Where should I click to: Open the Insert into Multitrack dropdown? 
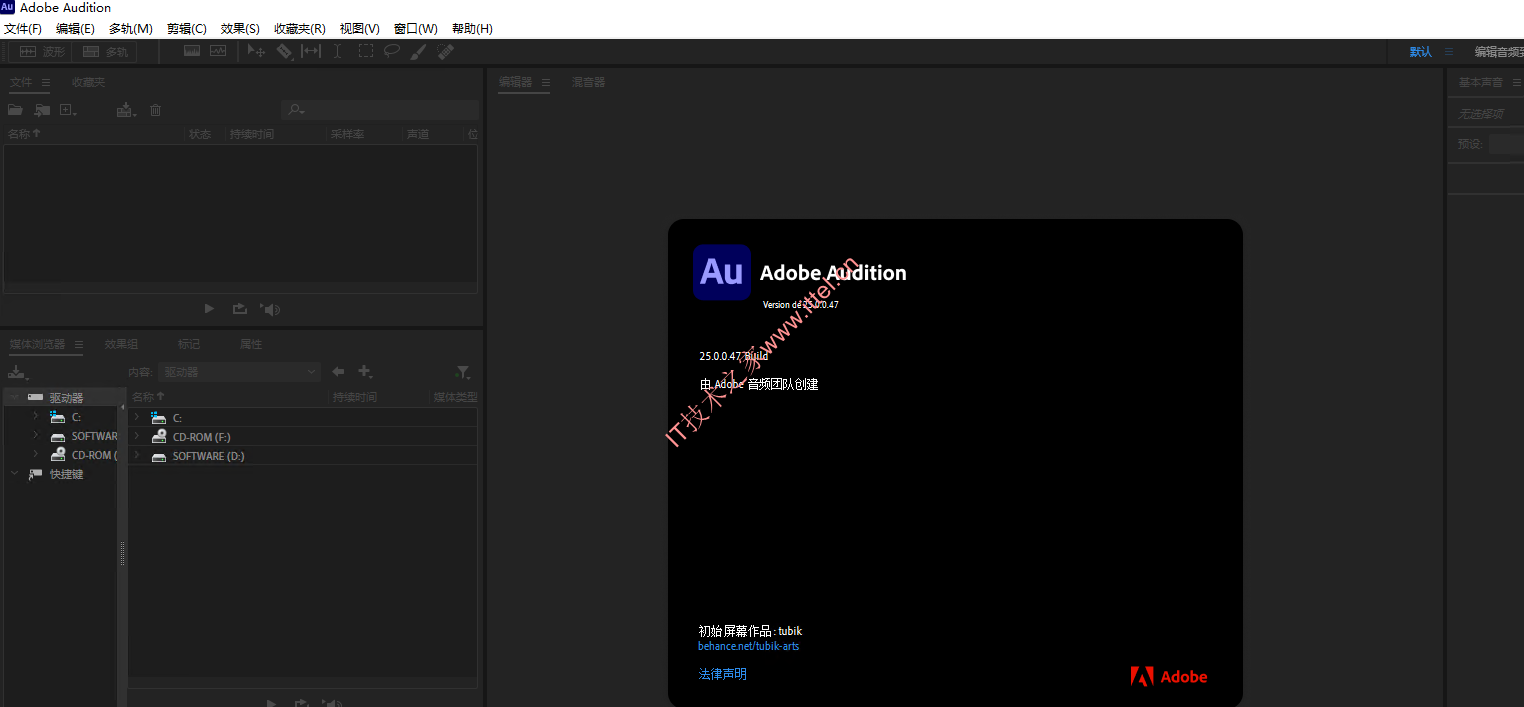pos(127,110)
